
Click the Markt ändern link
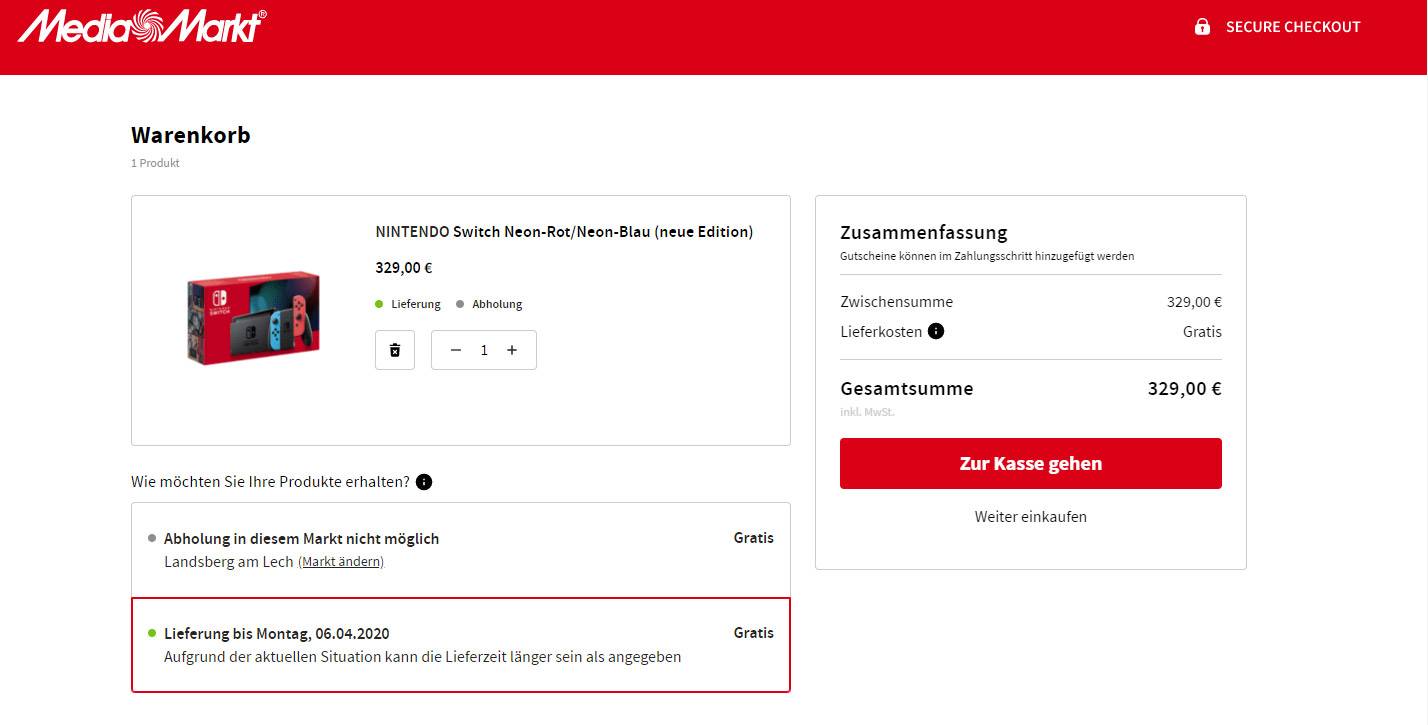coord(341,562)
